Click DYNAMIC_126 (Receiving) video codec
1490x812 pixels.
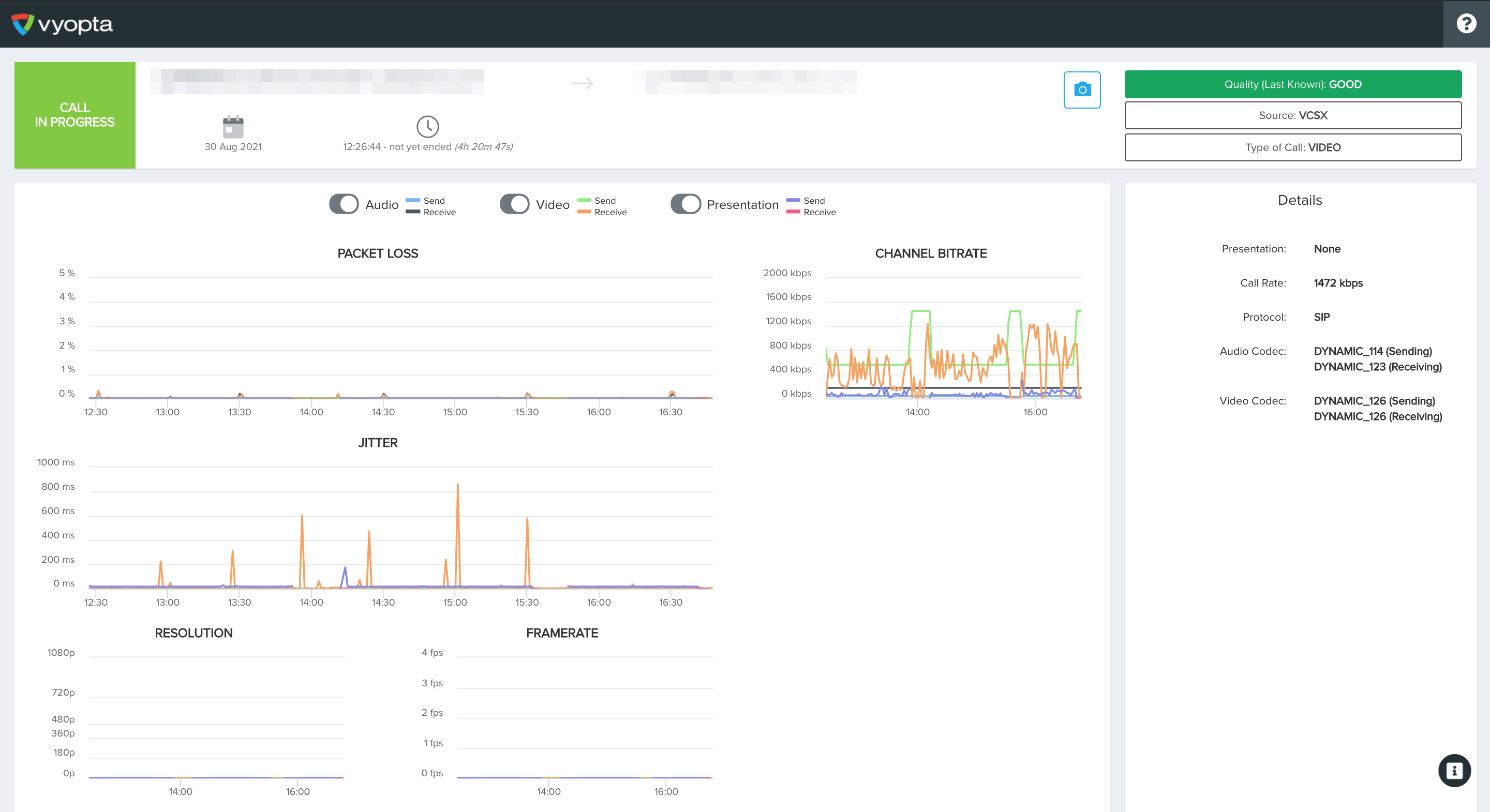(x=1378, y=417)
